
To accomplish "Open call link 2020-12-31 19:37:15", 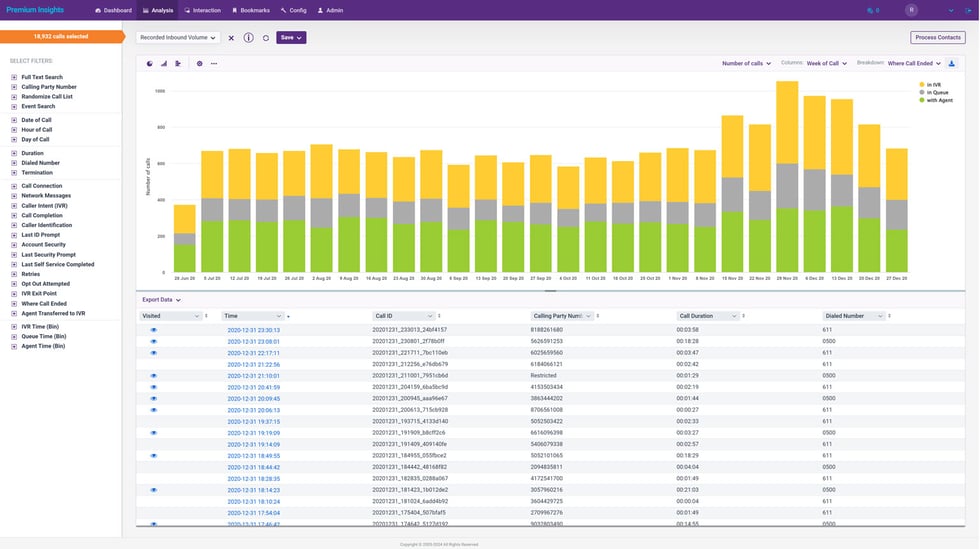I will 253,421.
